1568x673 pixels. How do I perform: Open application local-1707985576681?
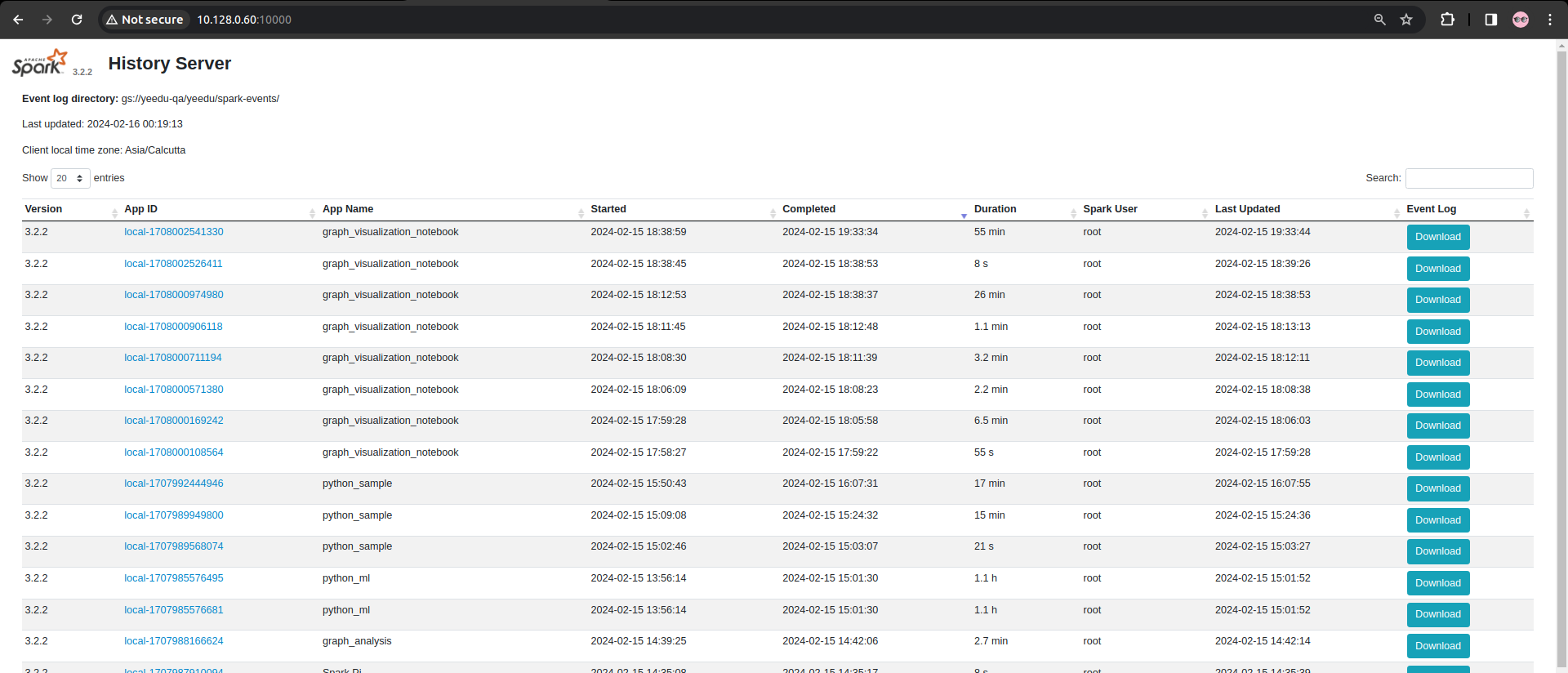click(174, 610)
